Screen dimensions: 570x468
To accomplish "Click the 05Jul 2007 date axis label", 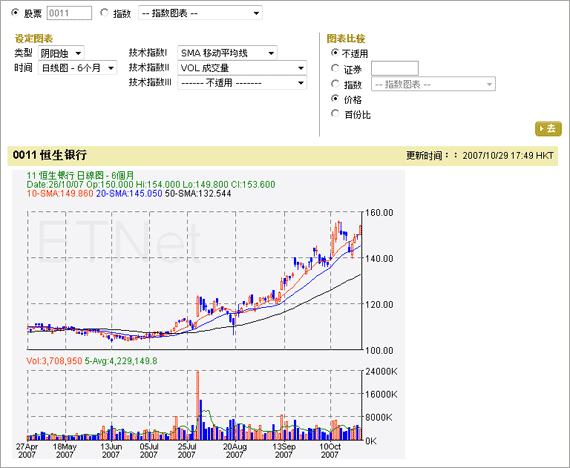I will pos(149,451).
